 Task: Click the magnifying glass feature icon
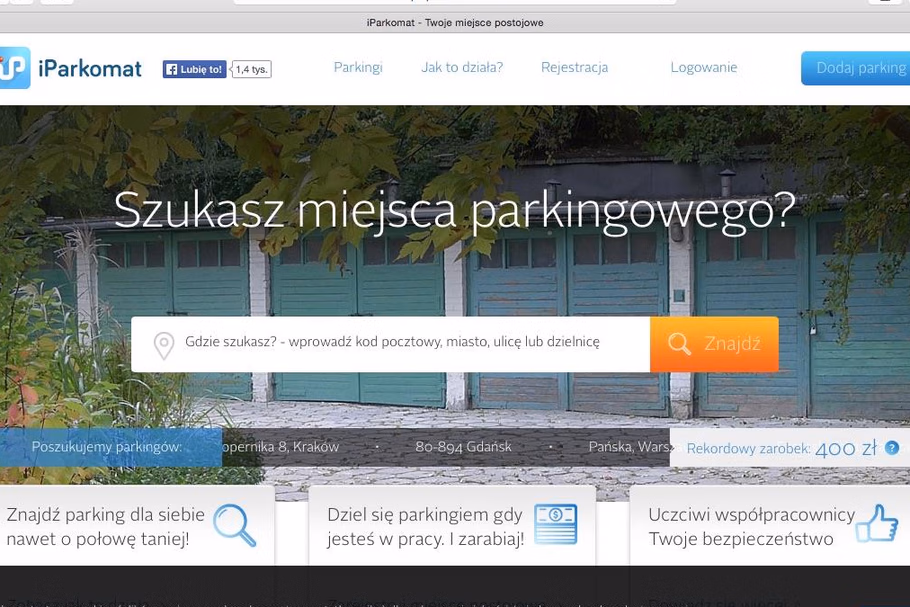point(235,526)
